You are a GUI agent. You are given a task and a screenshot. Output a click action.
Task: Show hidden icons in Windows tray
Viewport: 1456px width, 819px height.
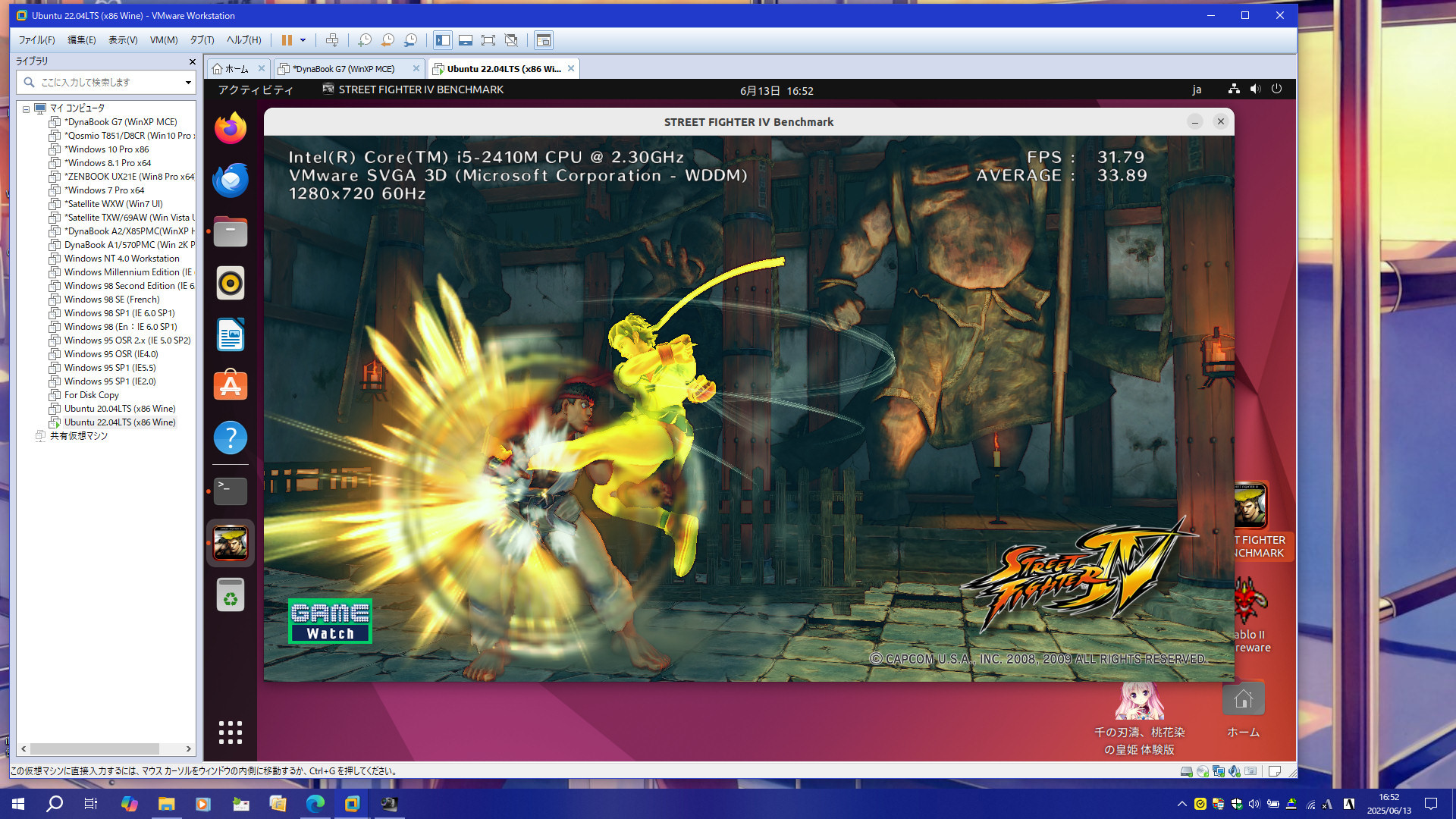(1181, 804)
